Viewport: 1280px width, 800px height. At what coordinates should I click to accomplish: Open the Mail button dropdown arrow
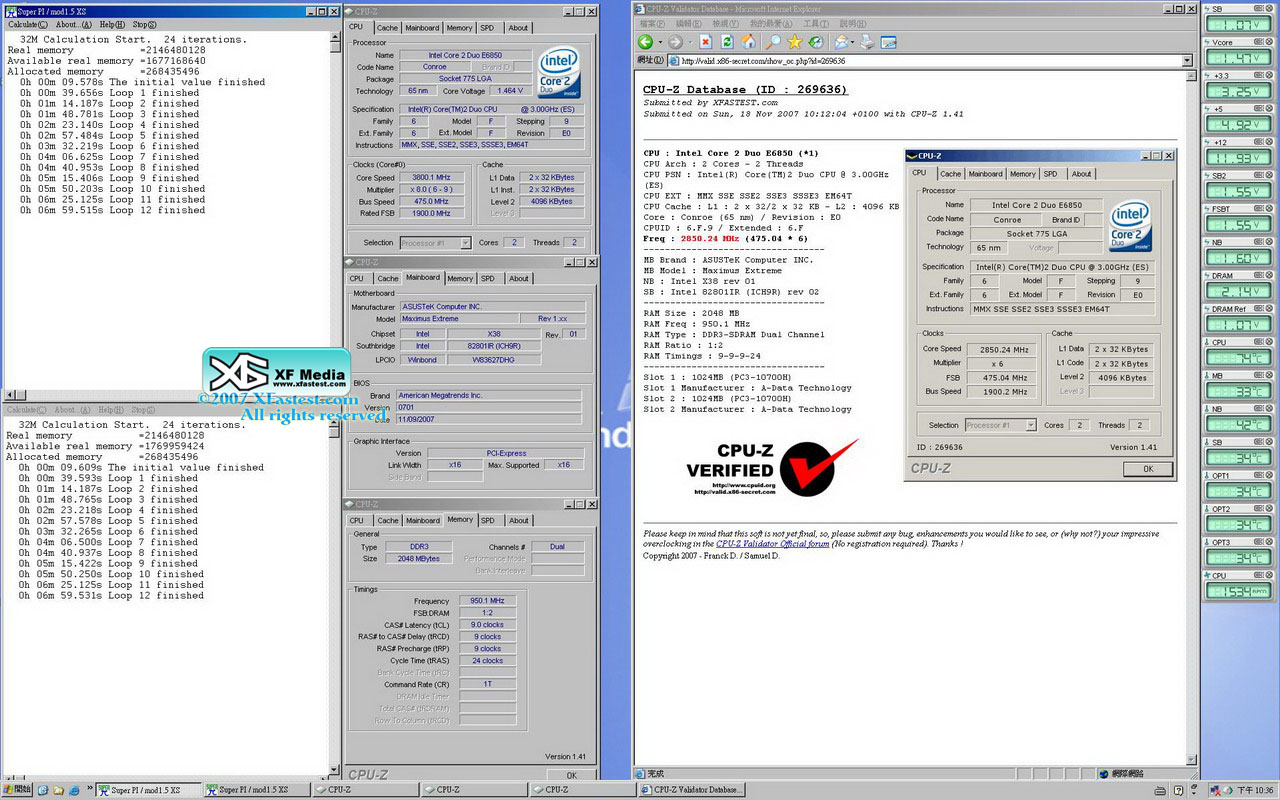click(x=853, y=42)
